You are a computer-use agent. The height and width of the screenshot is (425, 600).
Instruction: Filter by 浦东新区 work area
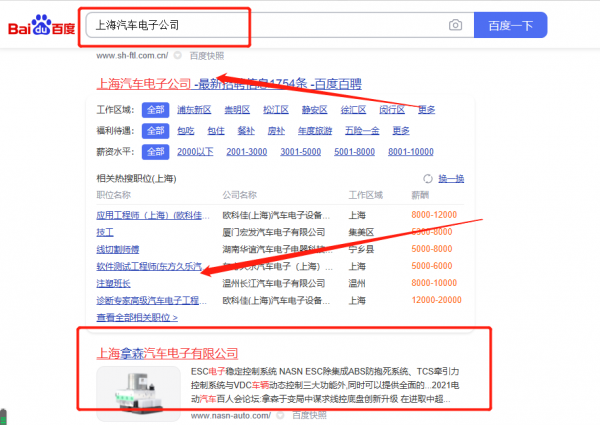coord(194,110)
